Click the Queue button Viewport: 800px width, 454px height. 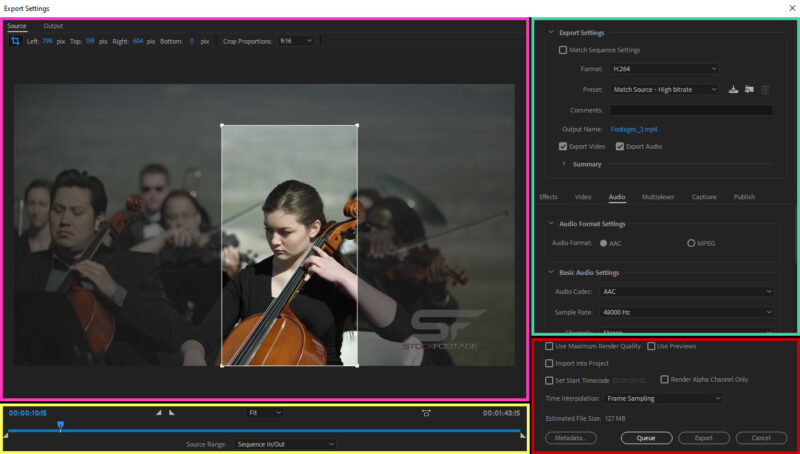click(x=646, y=438)
